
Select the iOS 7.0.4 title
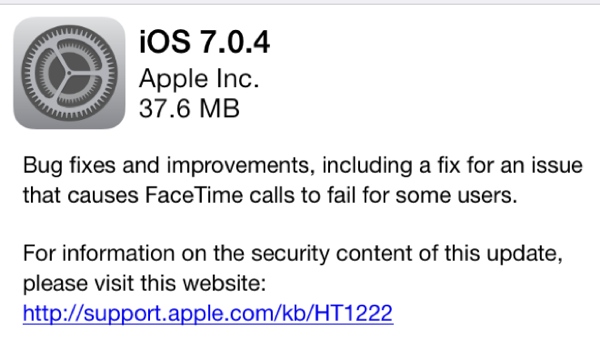click(205, 42)
